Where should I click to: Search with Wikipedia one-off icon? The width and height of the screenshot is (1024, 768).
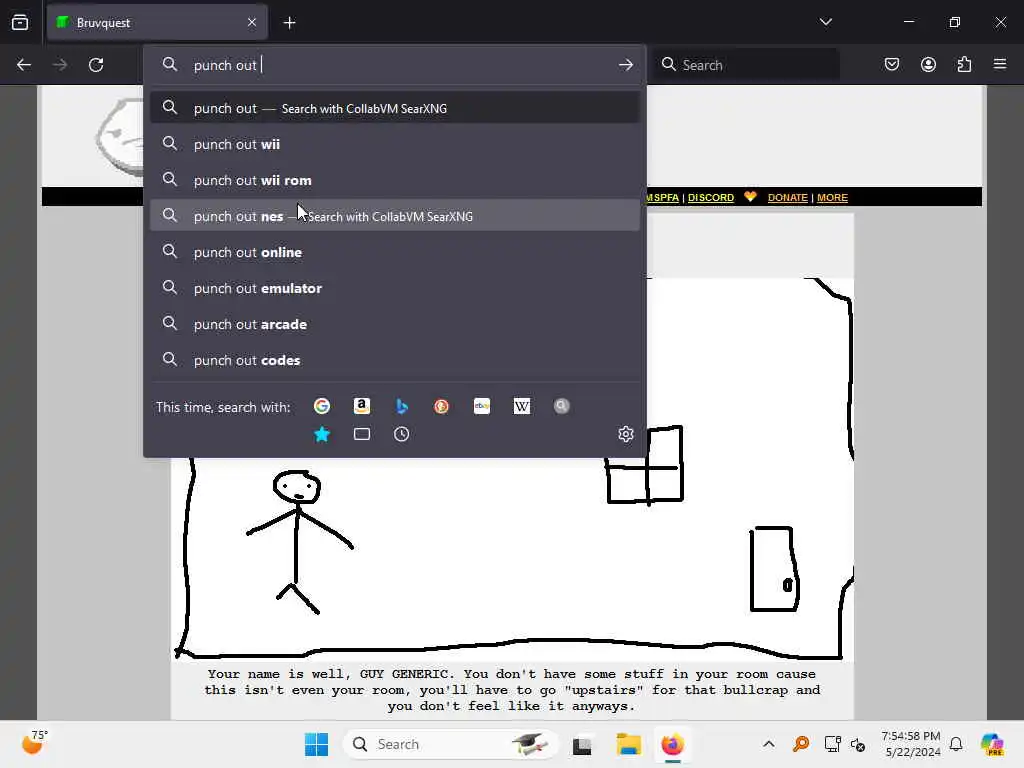(522, 406)
